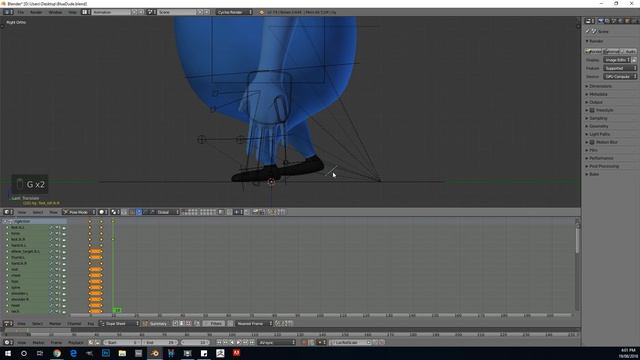Expand the Bake panel
Image resolution: width=640 pixels, height=360 pixels.
[x=594, y=174]
